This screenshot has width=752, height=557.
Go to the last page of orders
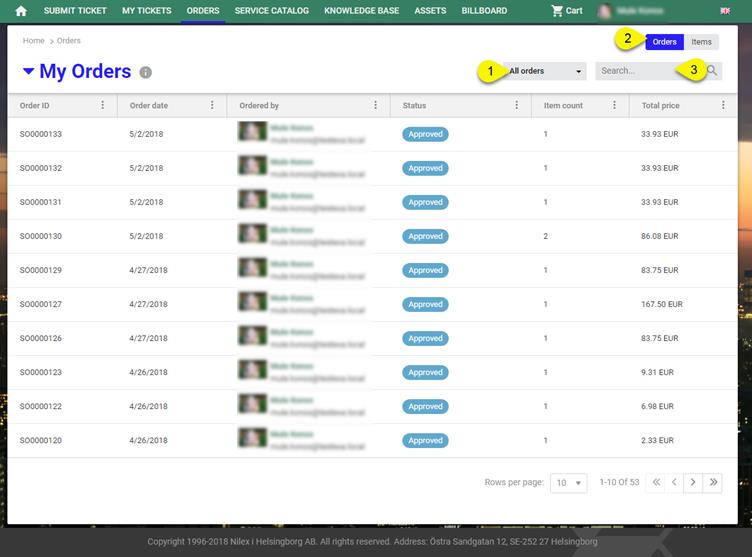(x=713, y=482)
